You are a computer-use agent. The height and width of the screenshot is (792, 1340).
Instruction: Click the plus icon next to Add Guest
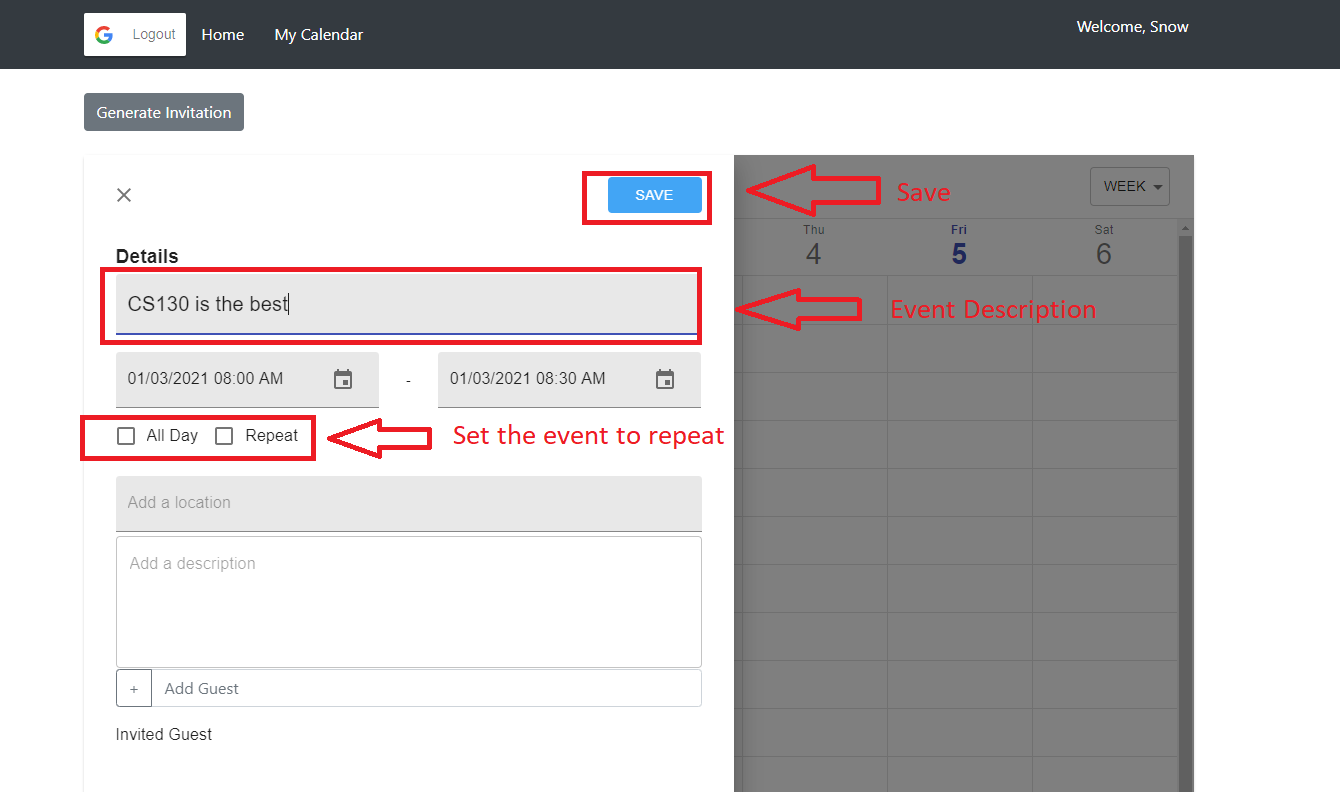tap(133, 688)
